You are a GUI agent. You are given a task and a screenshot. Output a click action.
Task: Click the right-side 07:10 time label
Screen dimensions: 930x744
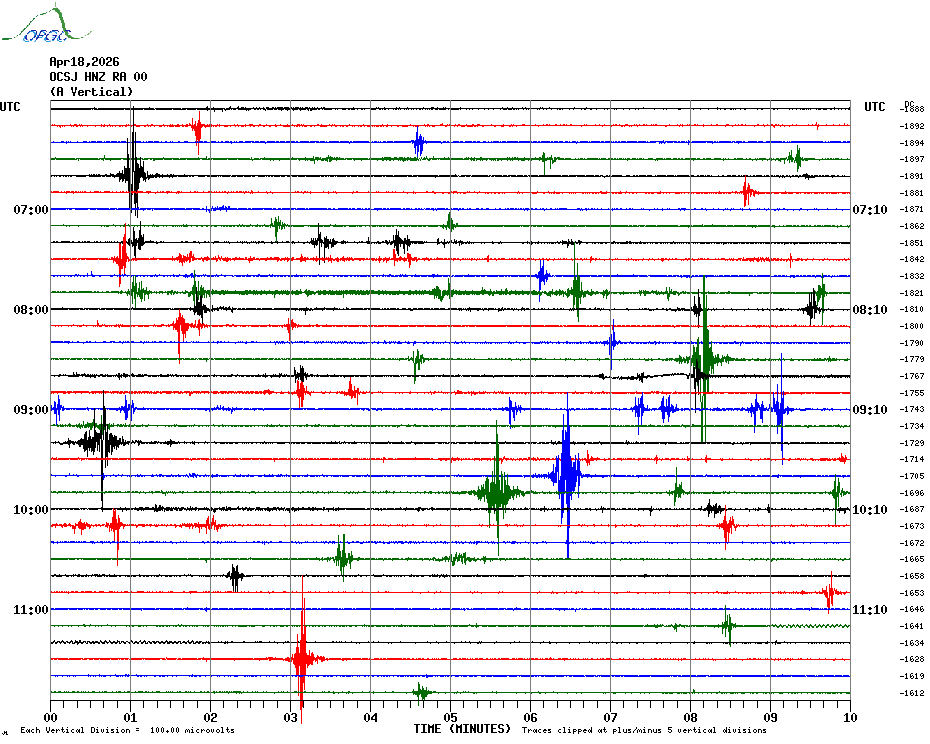coord(870,209)
